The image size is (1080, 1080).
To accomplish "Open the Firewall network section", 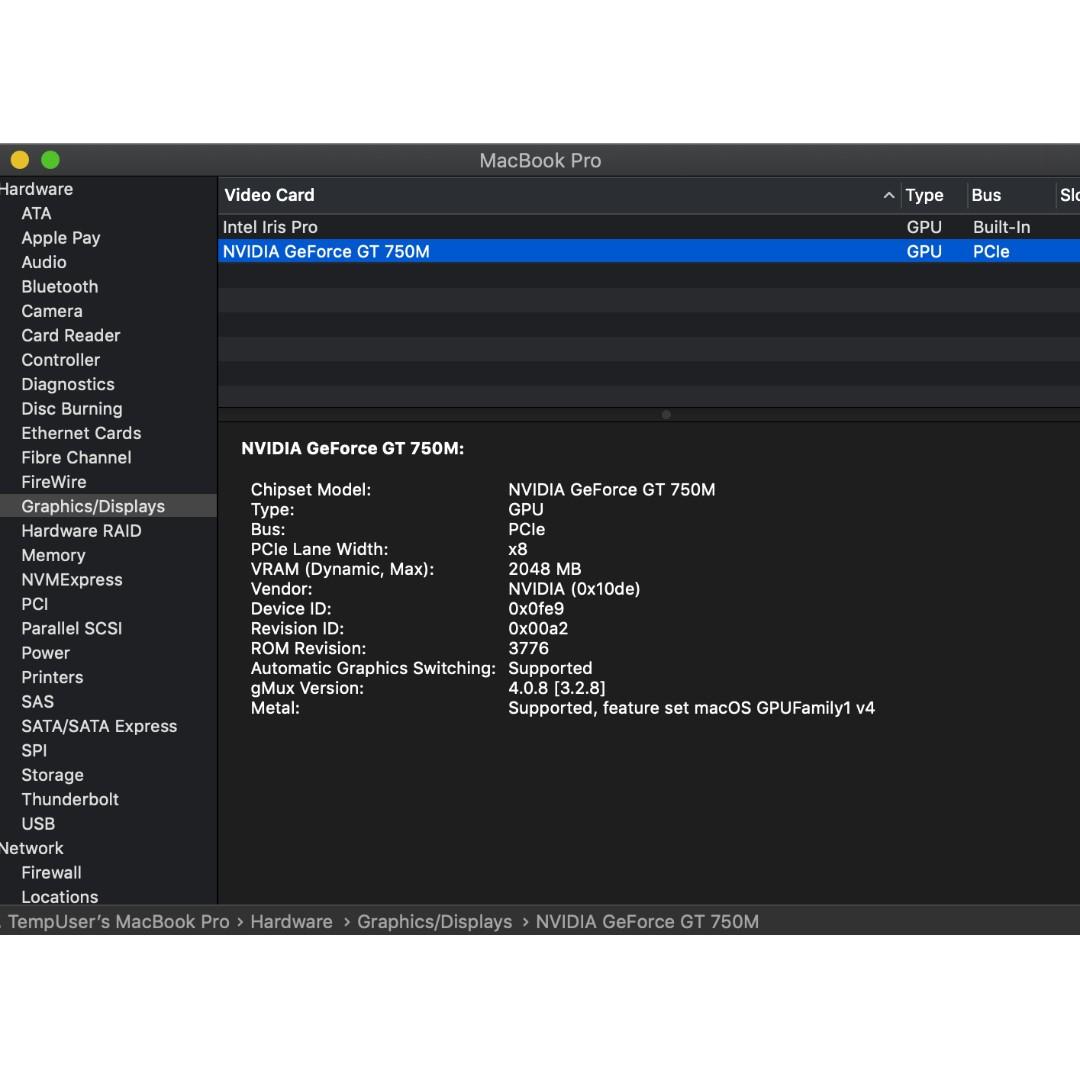I will pos(52,873).
